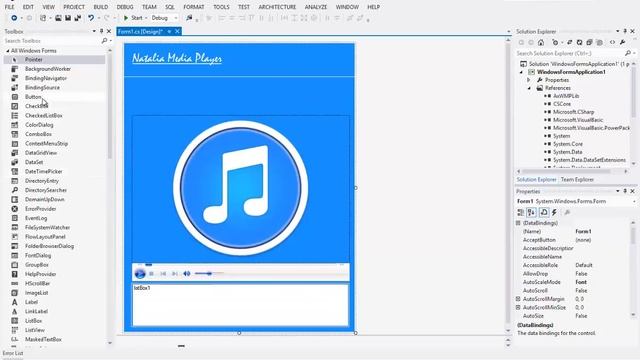Viewport: 640px width, 360px height.
Task: Click the Button control icon in Toolbox
Action: tap(15, 97)
